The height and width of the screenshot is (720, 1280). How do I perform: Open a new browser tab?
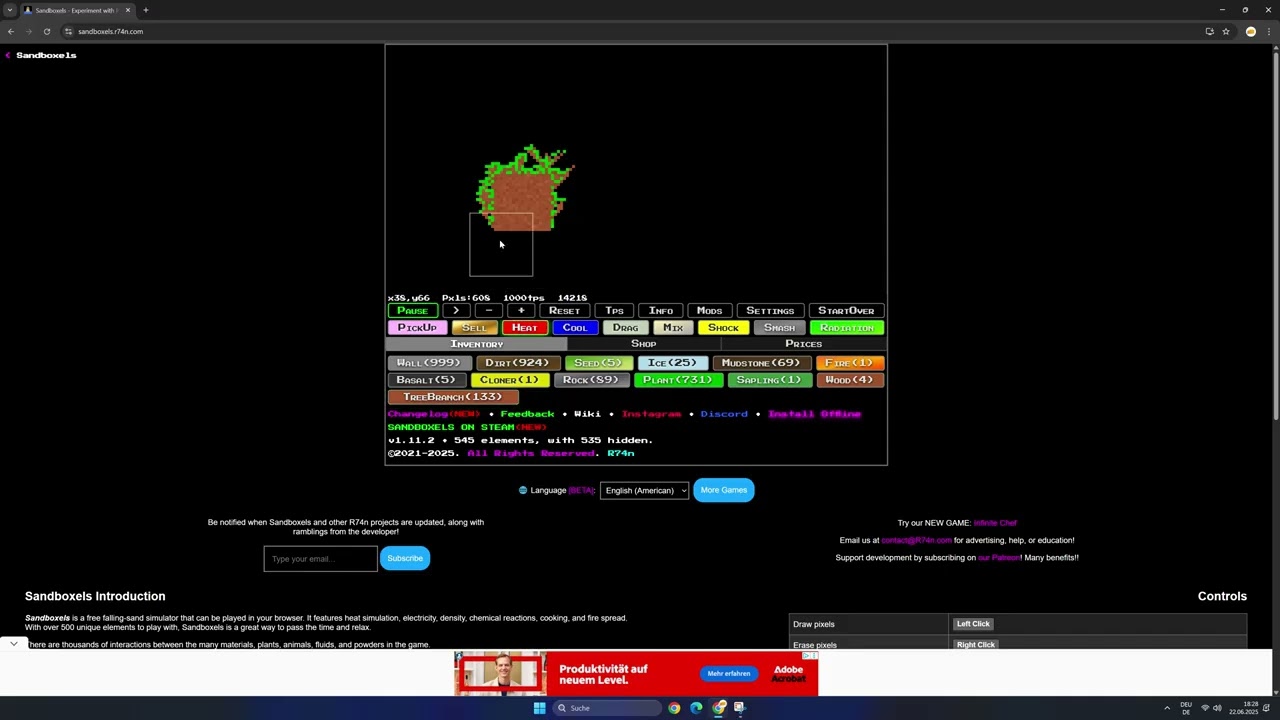tap(145, 10)
